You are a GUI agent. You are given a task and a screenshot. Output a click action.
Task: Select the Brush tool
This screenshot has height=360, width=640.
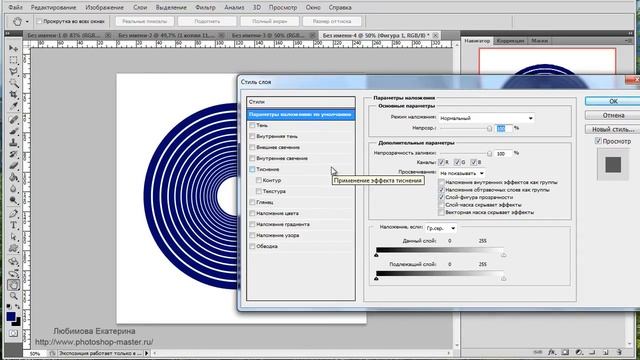pyautogui.click(x=13, y=131)
